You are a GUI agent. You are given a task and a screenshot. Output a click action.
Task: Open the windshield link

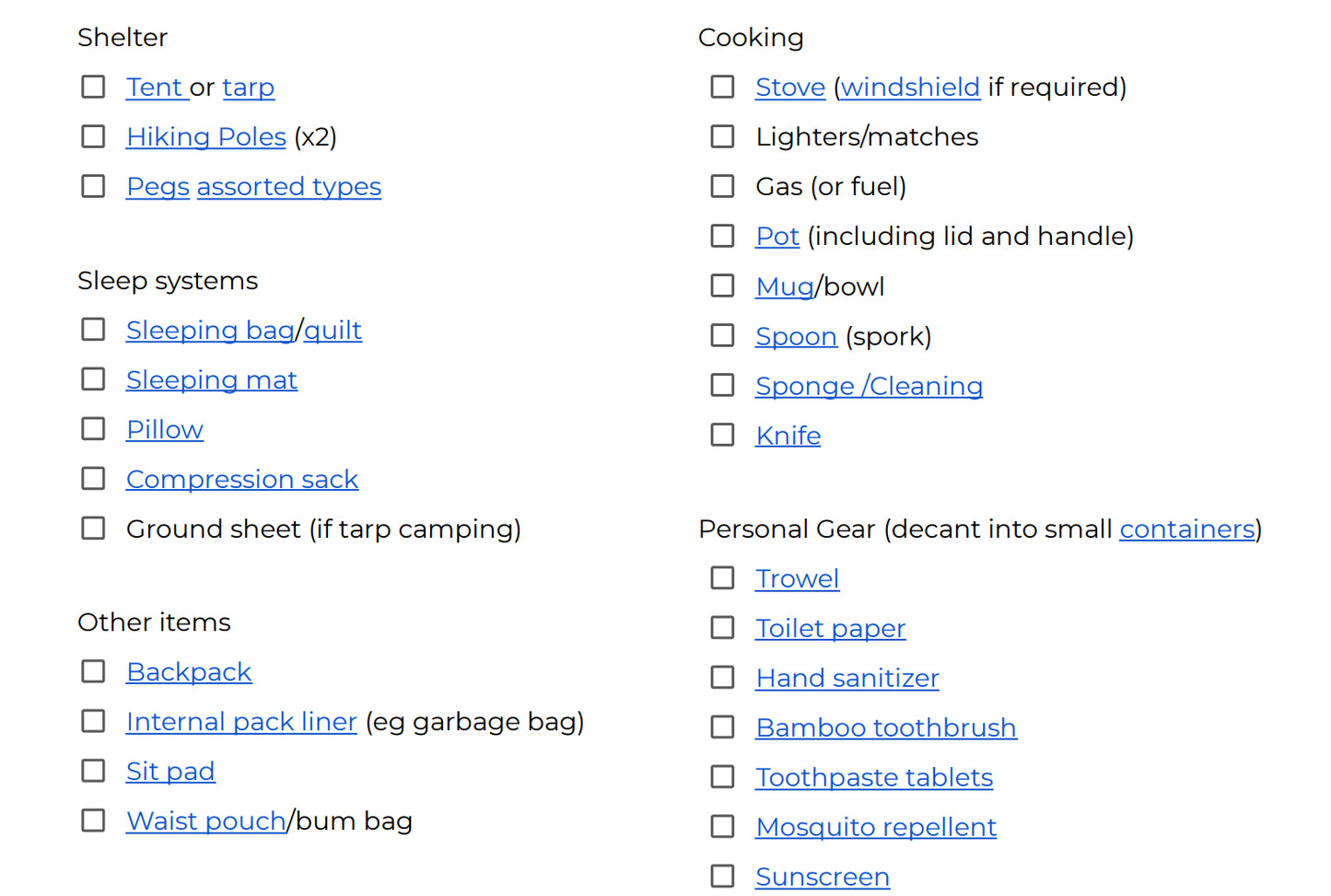point(909,87)
